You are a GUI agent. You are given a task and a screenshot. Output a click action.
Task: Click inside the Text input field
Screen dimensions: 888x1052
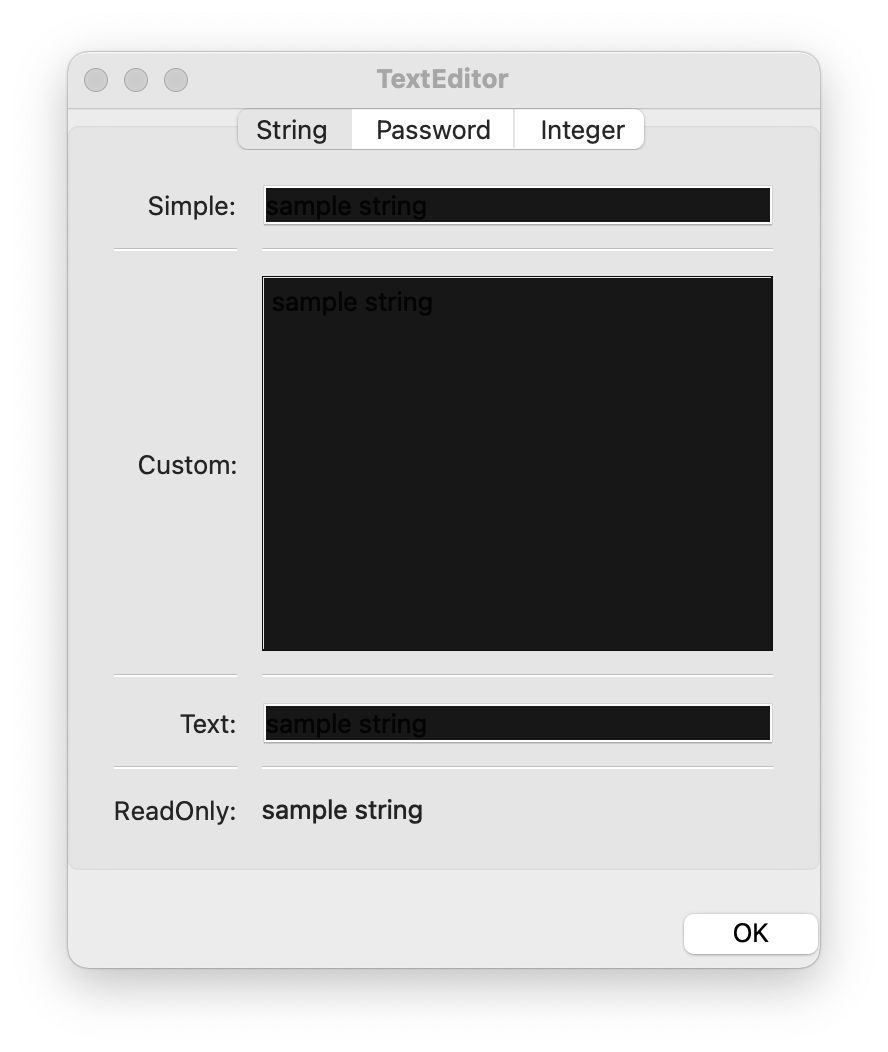coord(517,723)
